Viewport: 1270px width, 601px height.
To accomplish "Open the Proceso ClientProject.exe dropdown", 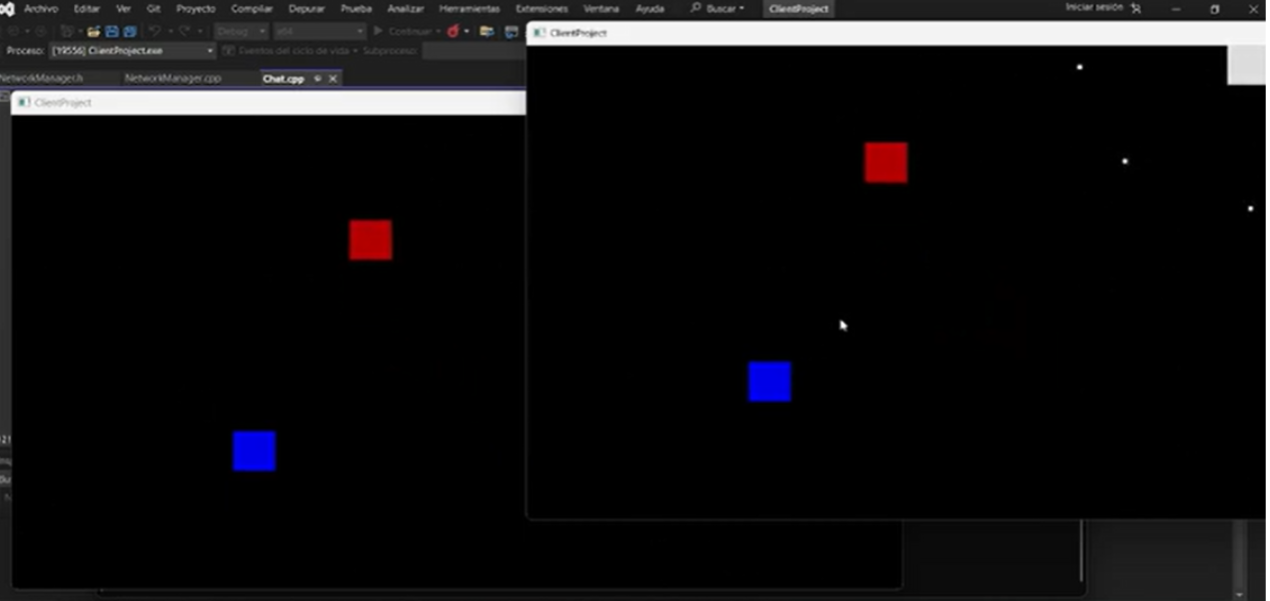I will tap(132, 50).
